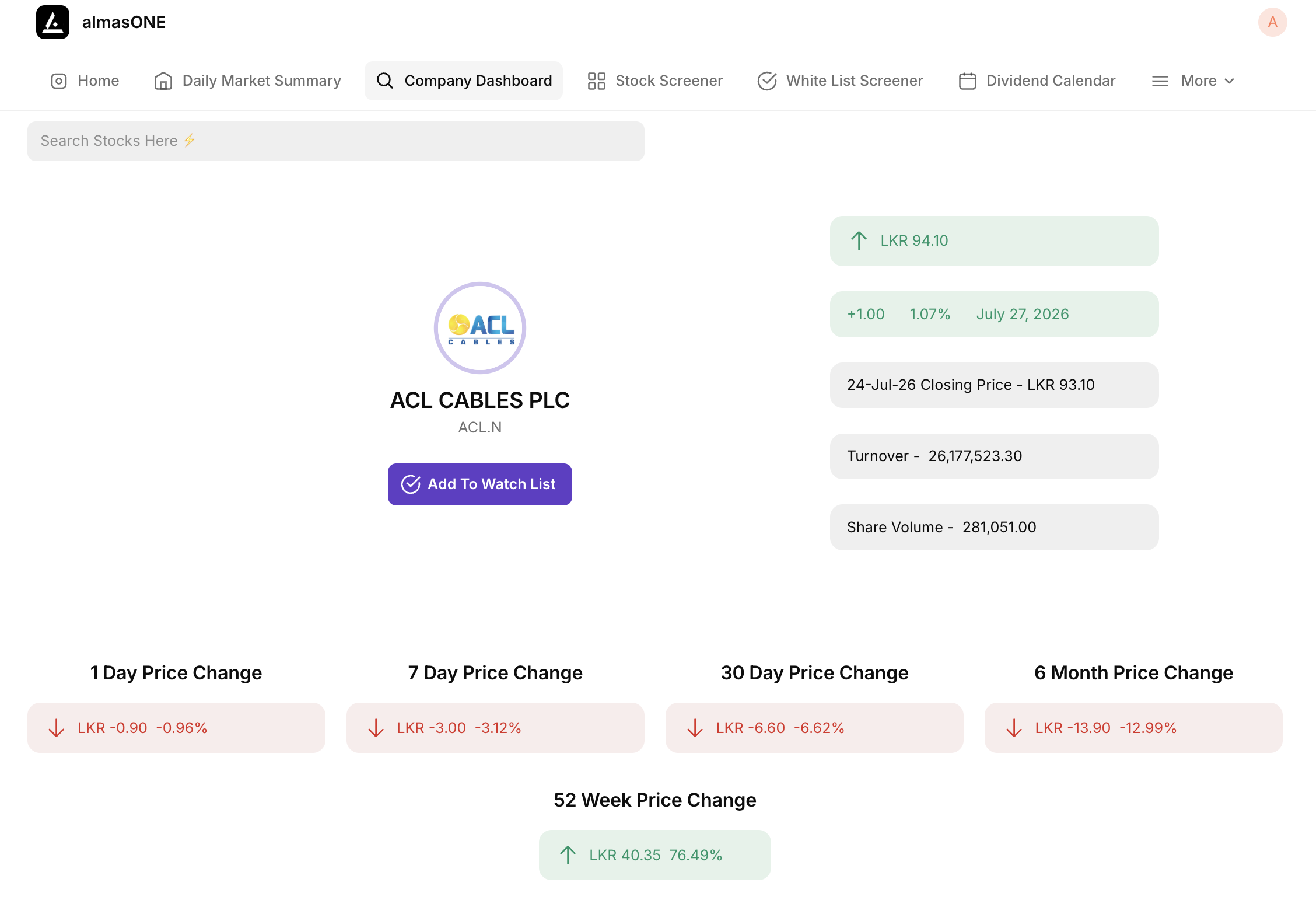
Task: Click the Company Dashboard magnifier icon
Action: (x=385, y=81)
